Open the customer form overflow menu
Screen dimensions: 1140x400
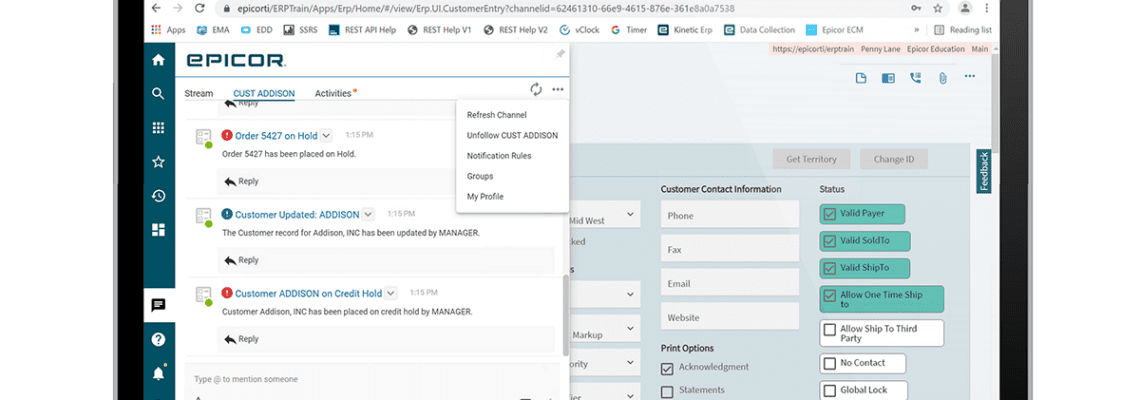pos(970,76)
